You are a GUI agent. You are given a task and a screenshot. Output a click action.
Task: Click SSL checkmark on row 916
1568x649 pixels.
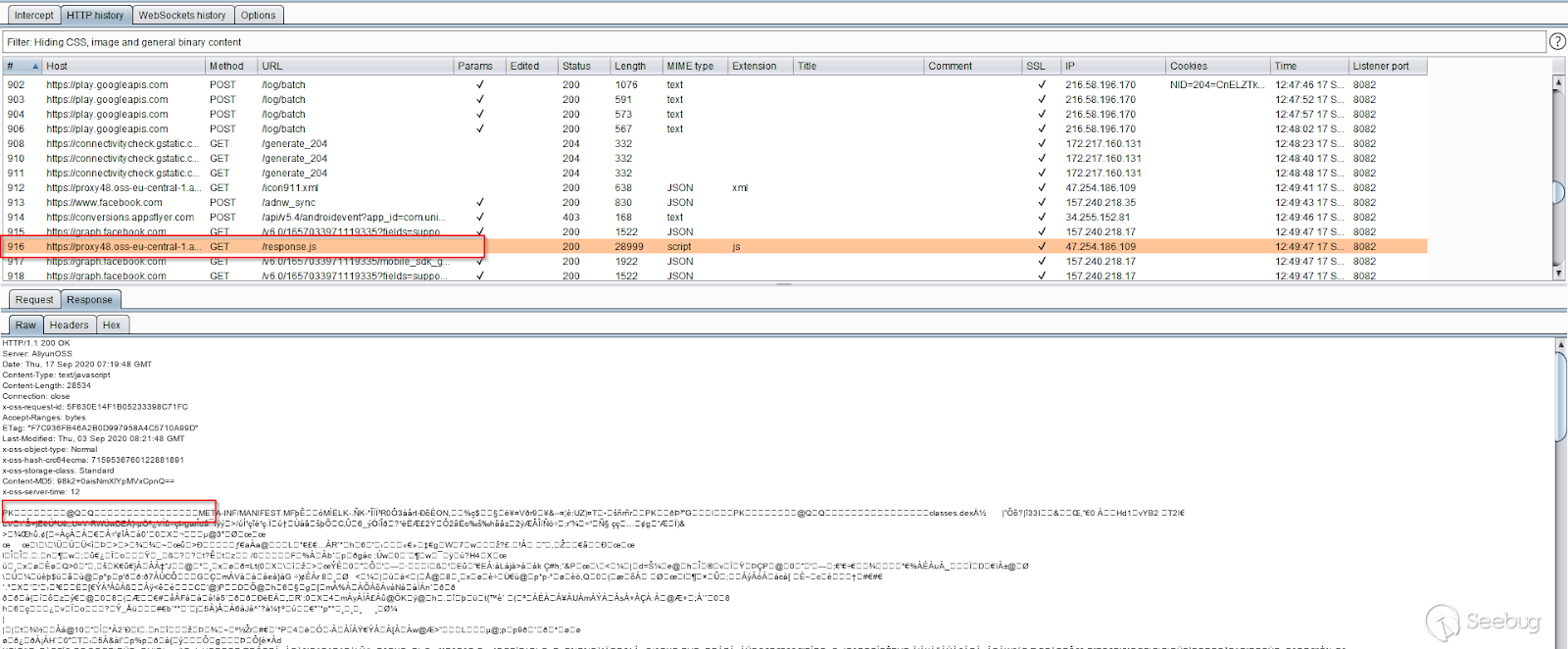tap(1041, 247)
